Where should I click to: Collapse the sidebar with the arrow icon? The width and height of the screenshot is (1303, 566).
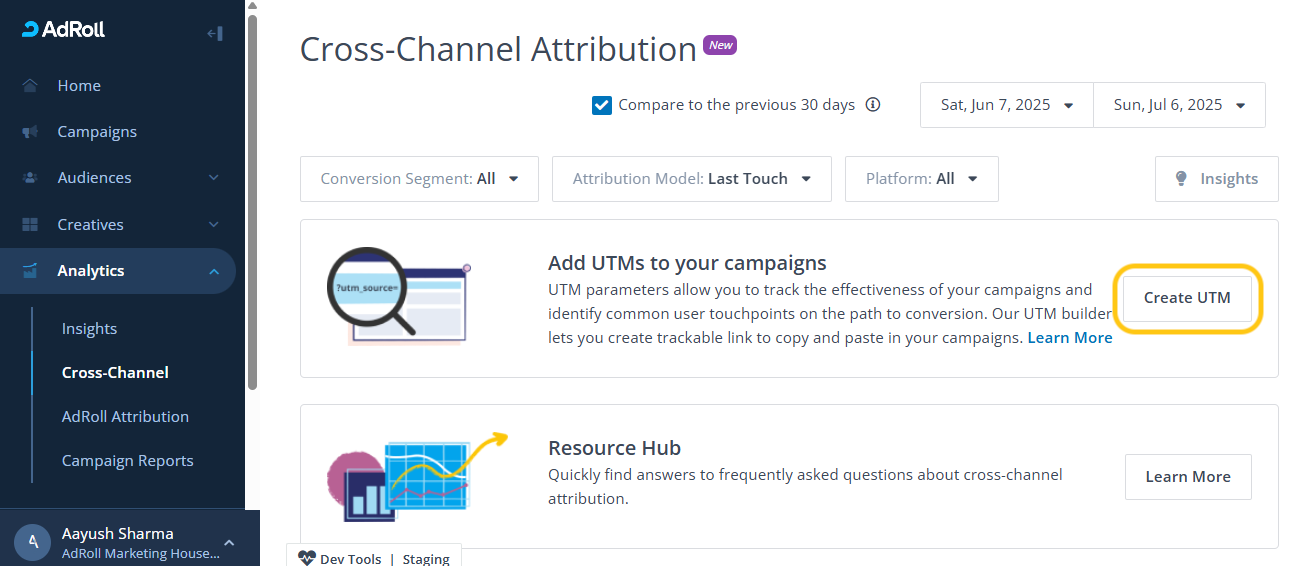[x=214, y=33]
